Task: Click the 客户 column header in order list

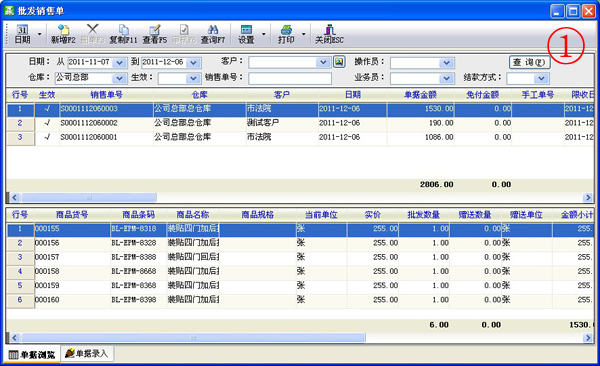Action: (282, 95)
